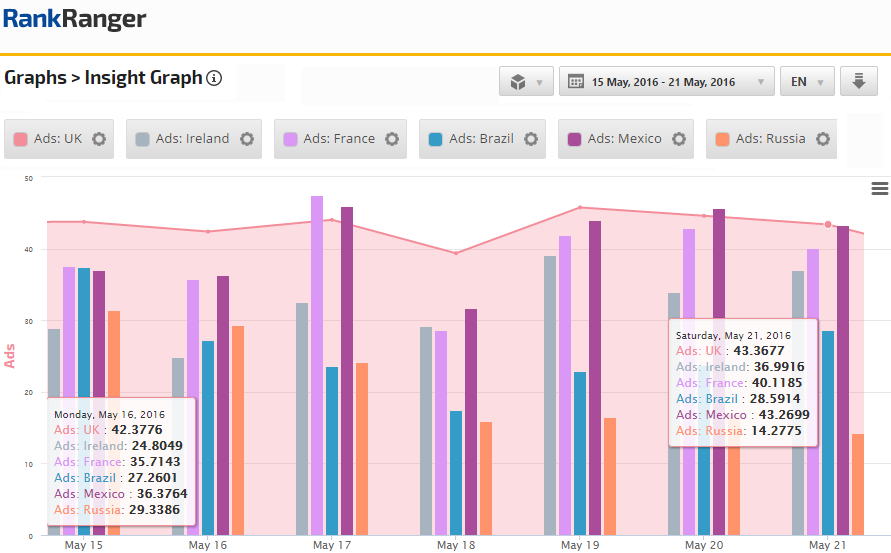This screenshot has height=553, width=891.
Task: Open the chart hamburger menu
Action: pos(879,188)
